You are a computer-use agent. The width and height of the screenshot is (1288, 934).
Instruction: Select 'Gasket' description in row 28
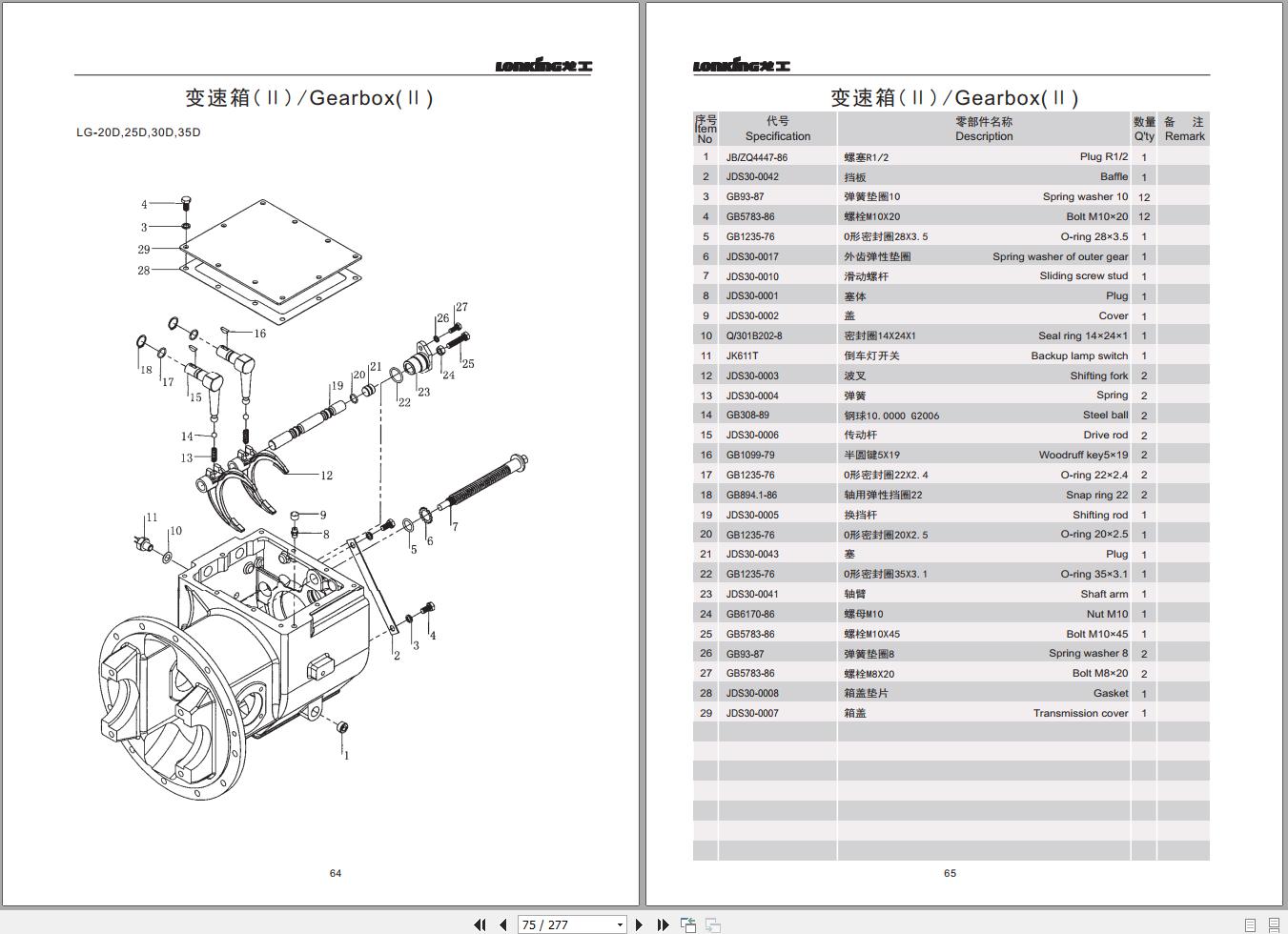[1111, 693]
